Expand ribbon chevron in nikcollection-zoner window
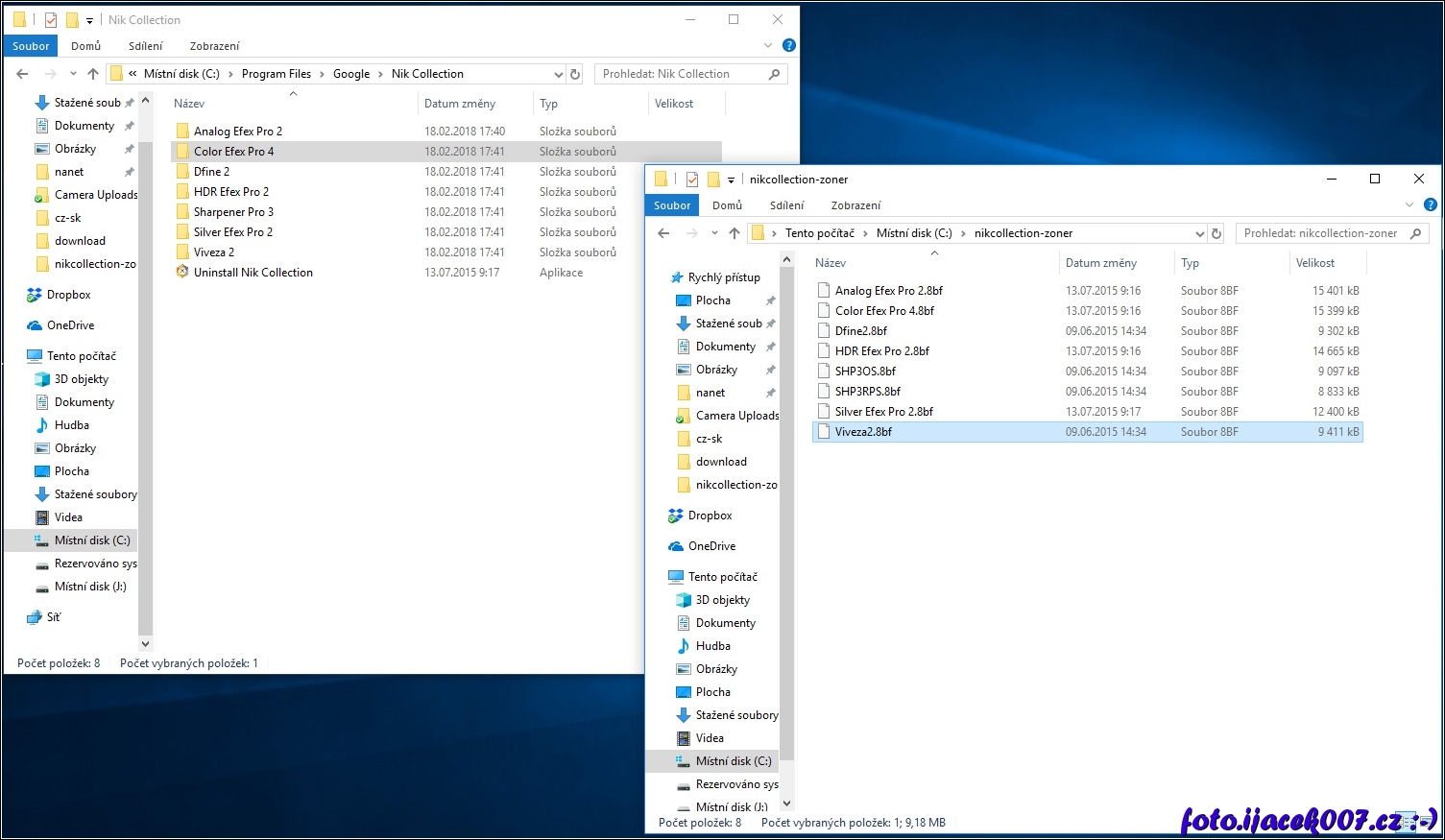 pyautogui.click(x=1409, y=204)
